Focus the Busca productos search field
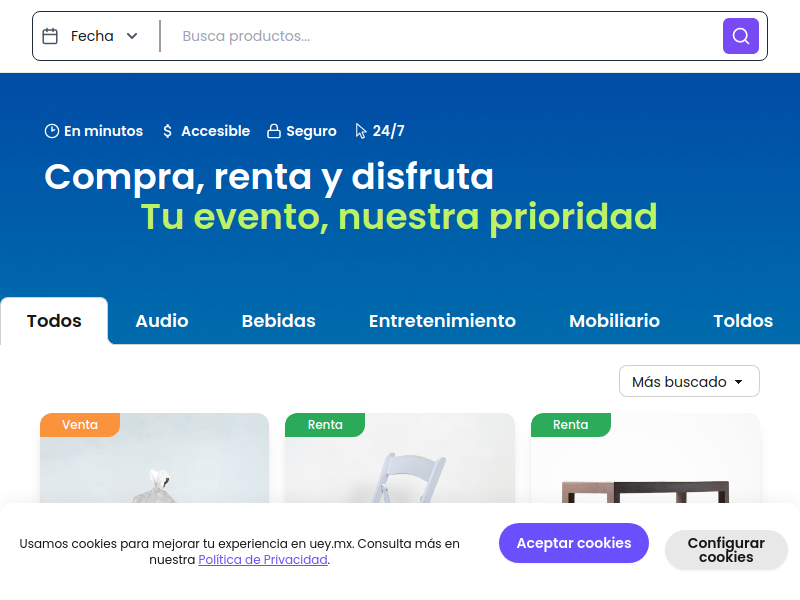This screenshot has height=600, width=800. coord(444,36)
